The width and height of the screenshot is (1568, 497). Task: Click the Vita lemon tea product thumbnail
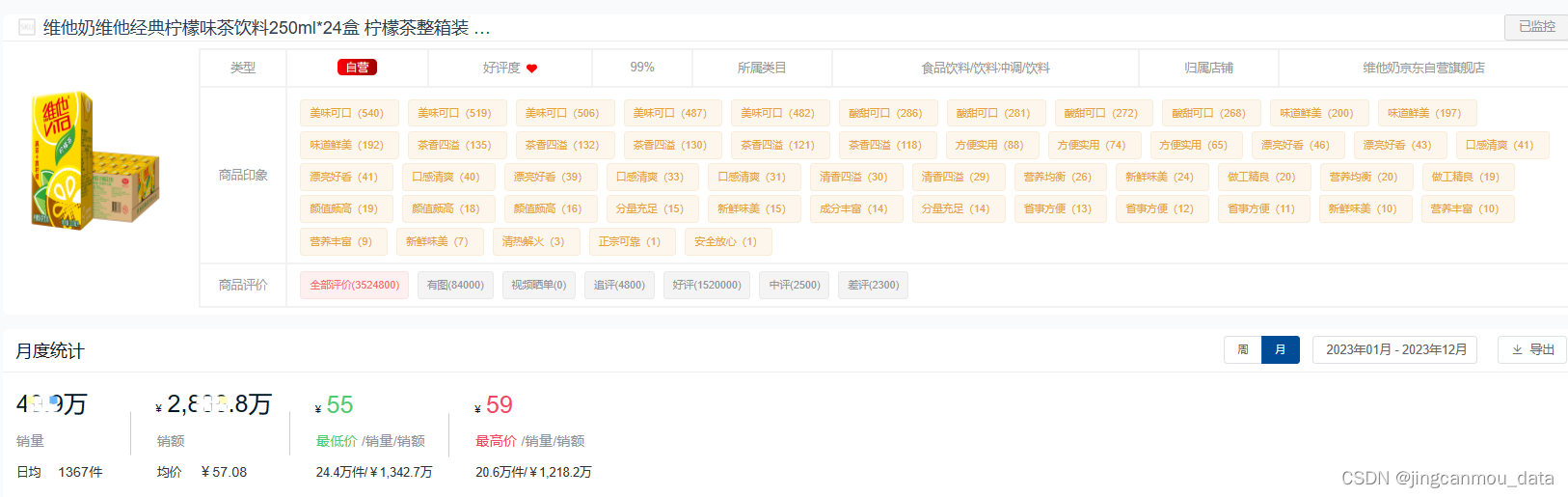pos(94,160)
